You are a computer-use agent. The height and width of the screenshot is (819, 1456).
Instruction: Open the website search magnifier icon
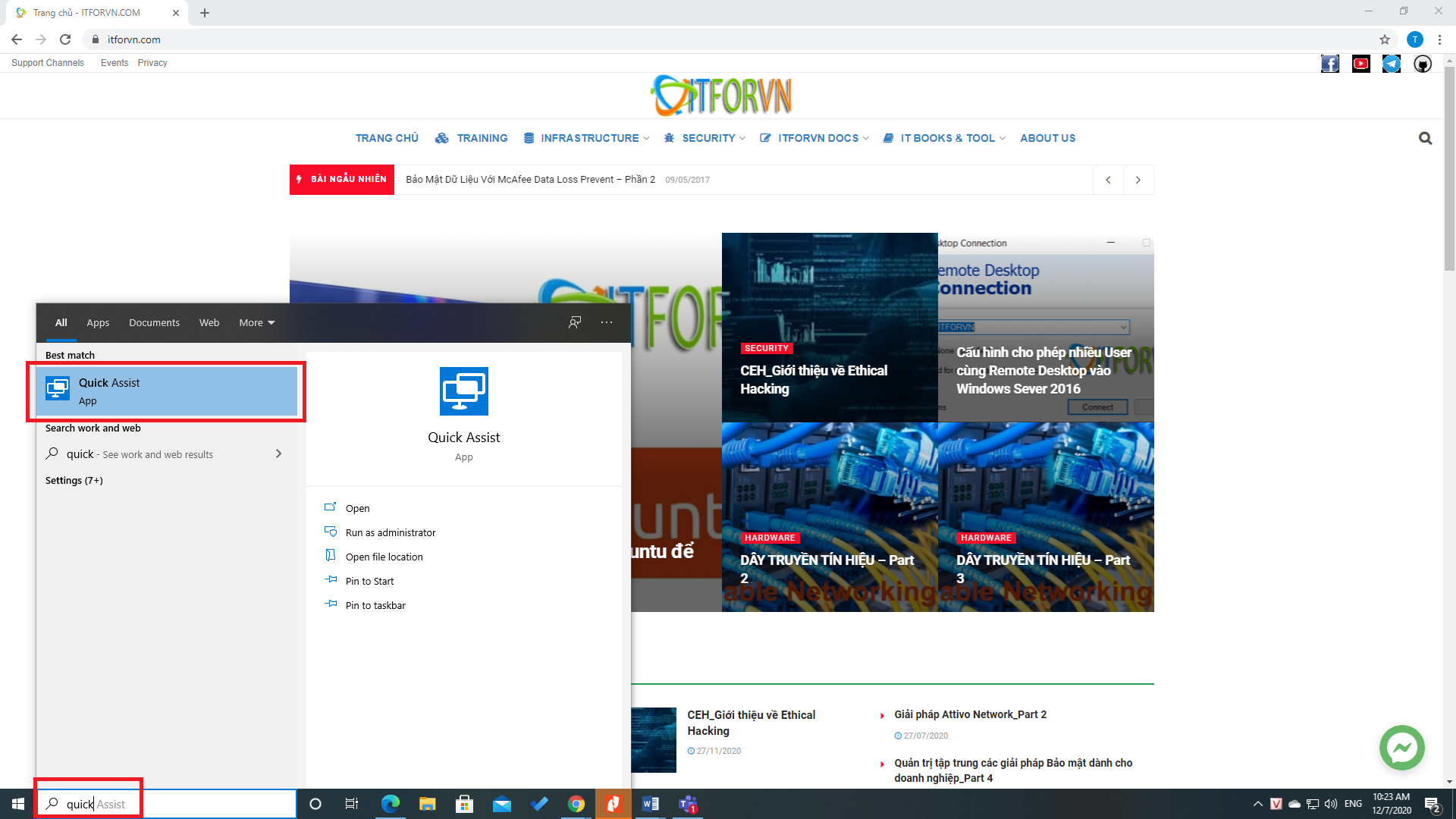click(1425, 138)
